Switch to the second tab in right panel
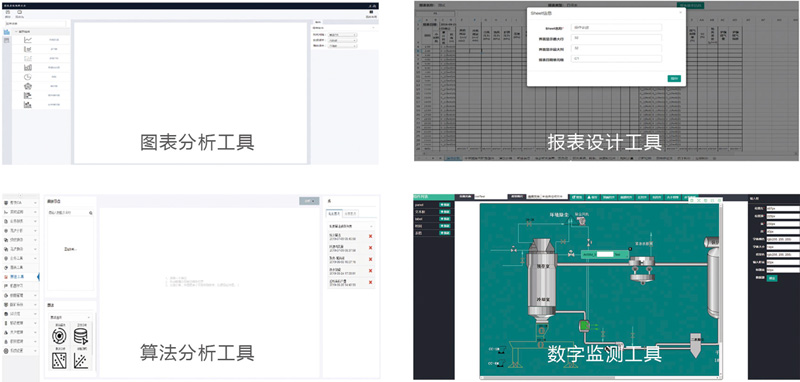The height and width of the screenshot is (382, 800). pos(350,214)
